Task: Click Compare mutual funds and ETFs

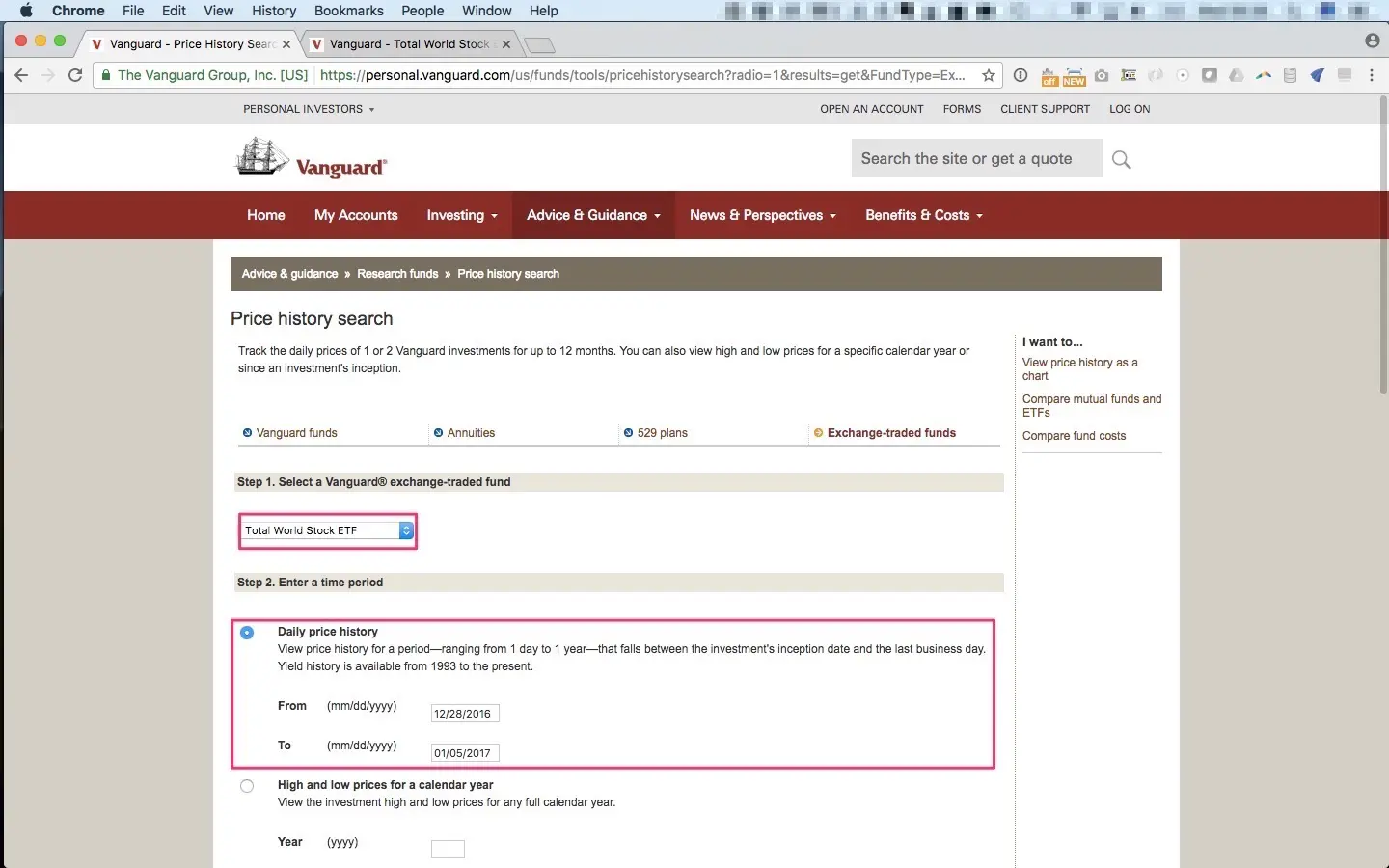Action: (1092, 406)
